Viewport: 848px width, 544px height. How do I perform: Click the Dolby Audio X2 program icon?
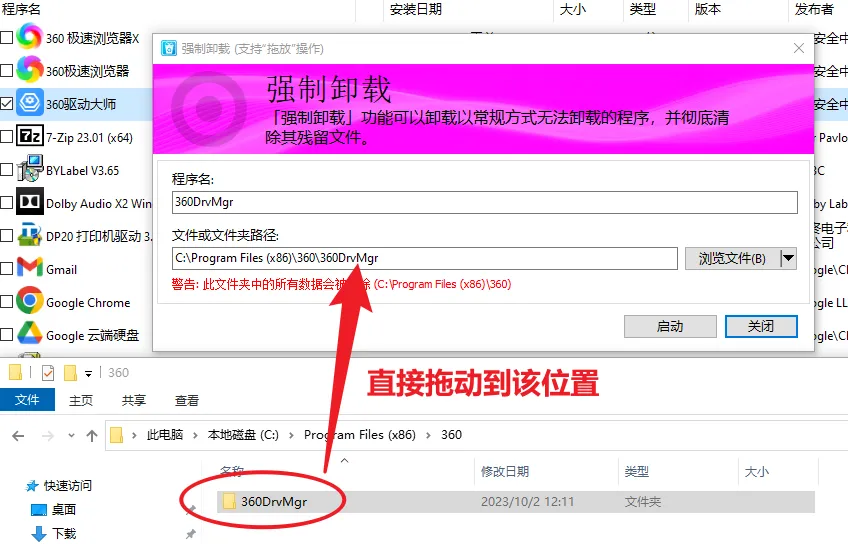pos(29,202)
